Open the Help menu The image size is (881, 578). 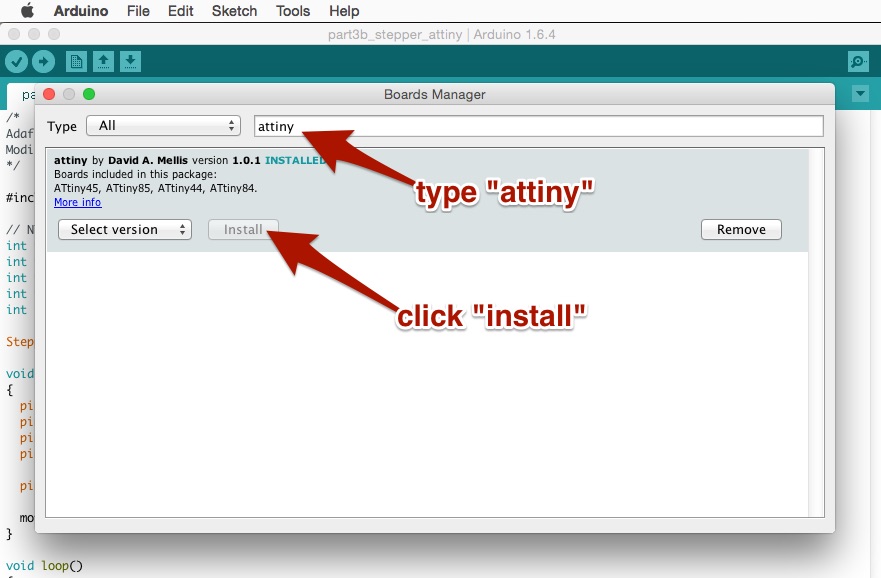344,11
